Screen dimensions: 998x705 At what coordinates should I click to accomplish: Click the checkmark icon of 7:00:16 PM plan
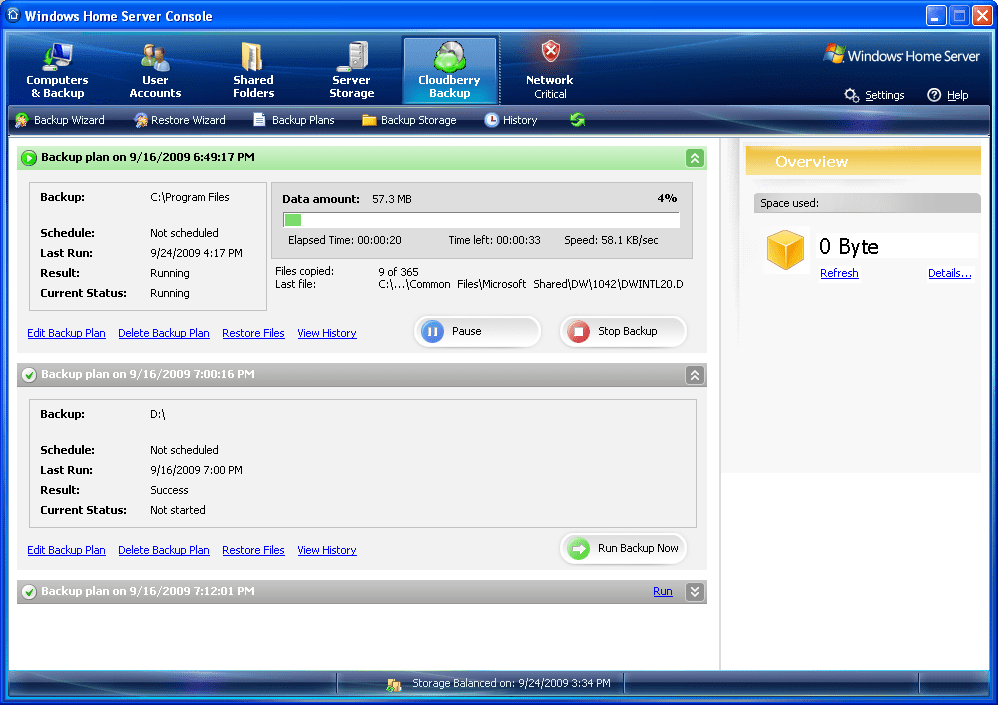29,375
